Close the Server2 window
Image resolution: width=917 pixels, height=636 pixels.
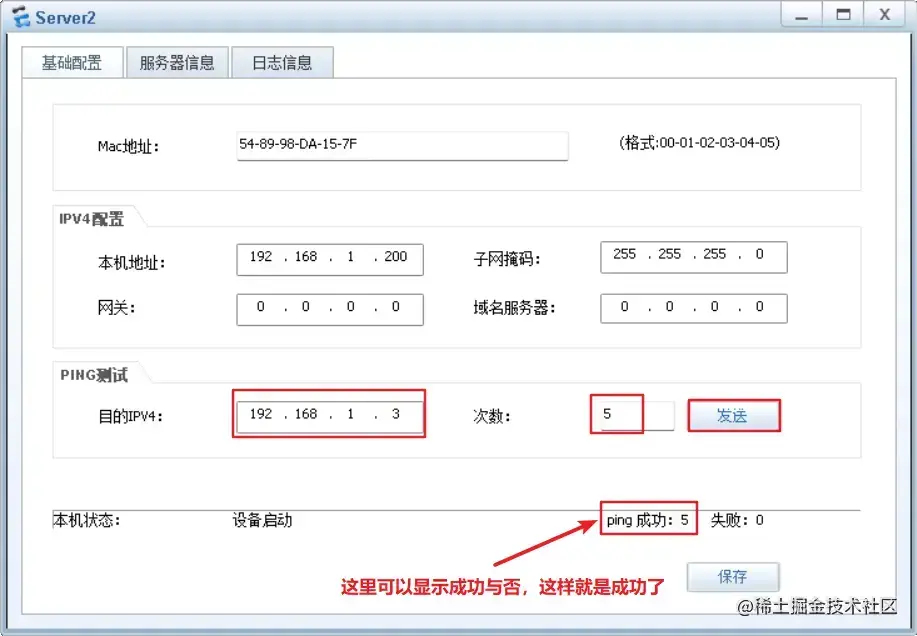(885, 15)
